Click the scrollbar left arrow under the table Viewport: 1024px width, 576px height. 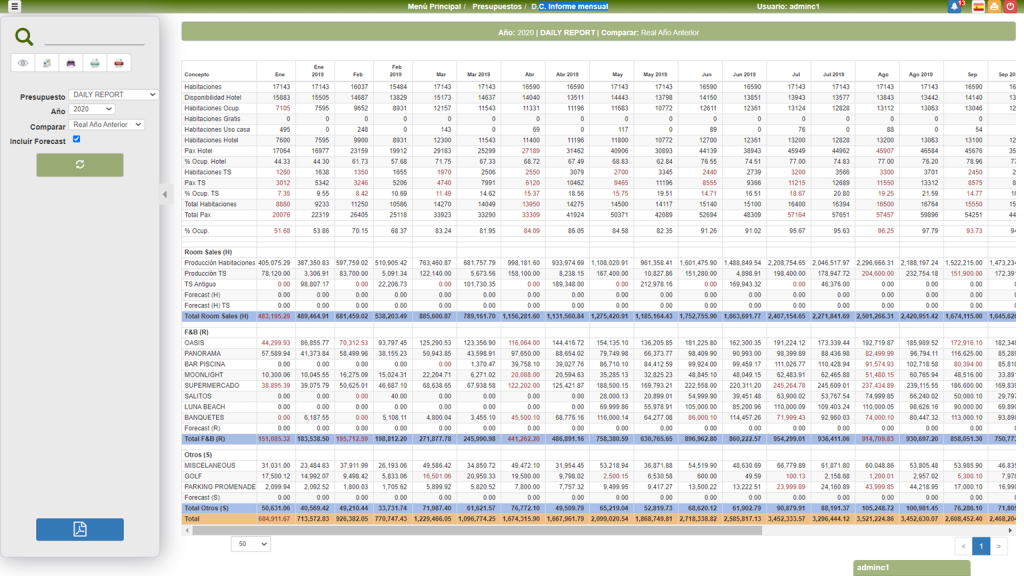coord(187,530)
